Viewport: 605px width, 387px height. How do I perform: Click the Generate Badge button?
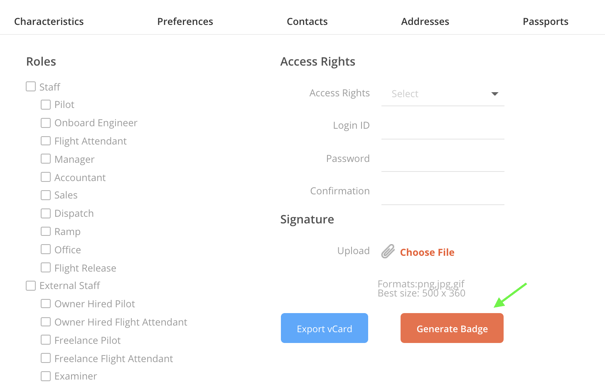tap(452, 328)
